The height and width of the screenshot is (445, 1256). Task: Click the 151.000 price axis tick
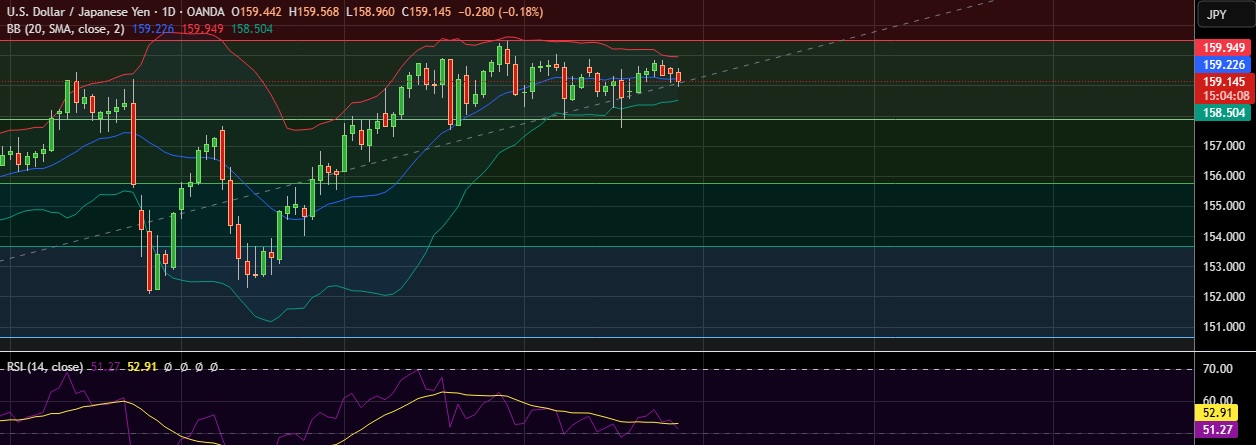pos(1224,327)
